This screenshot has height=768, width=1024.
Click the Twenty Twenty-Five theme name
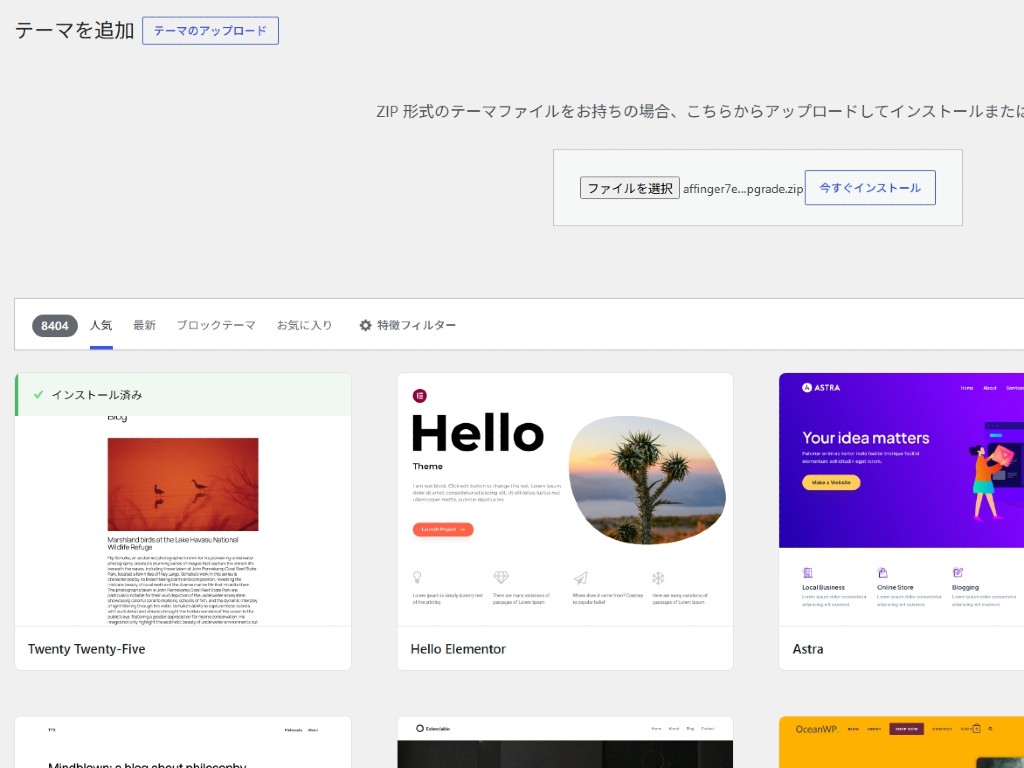(86, 649)
